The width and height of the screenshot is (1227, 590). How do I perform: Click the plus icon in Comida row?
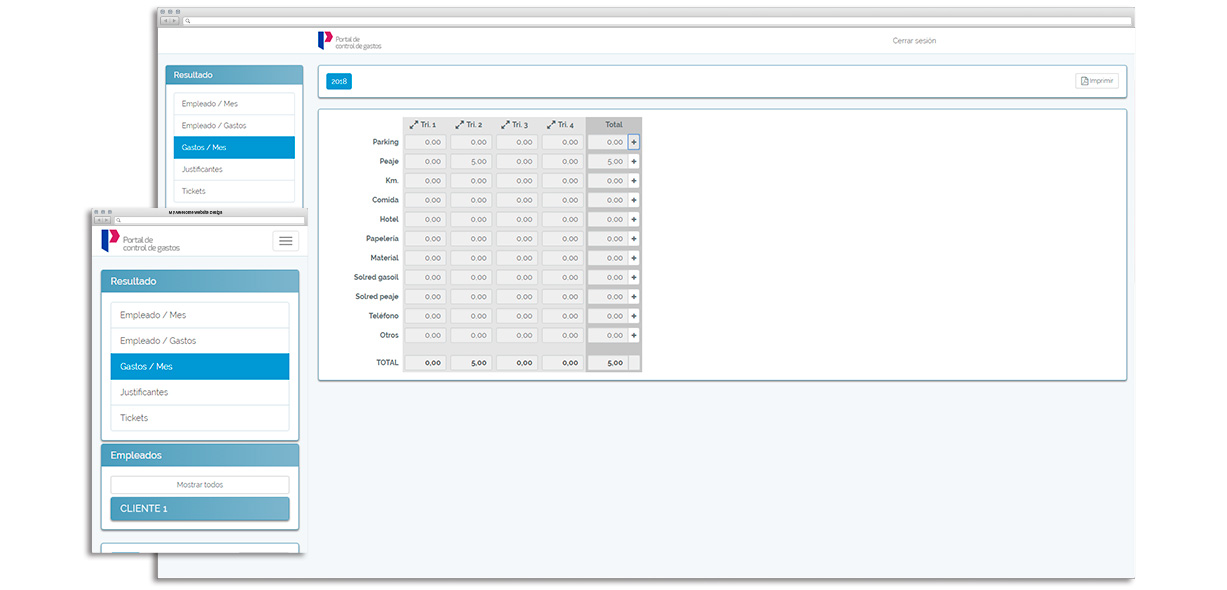(x=634, y=200)
